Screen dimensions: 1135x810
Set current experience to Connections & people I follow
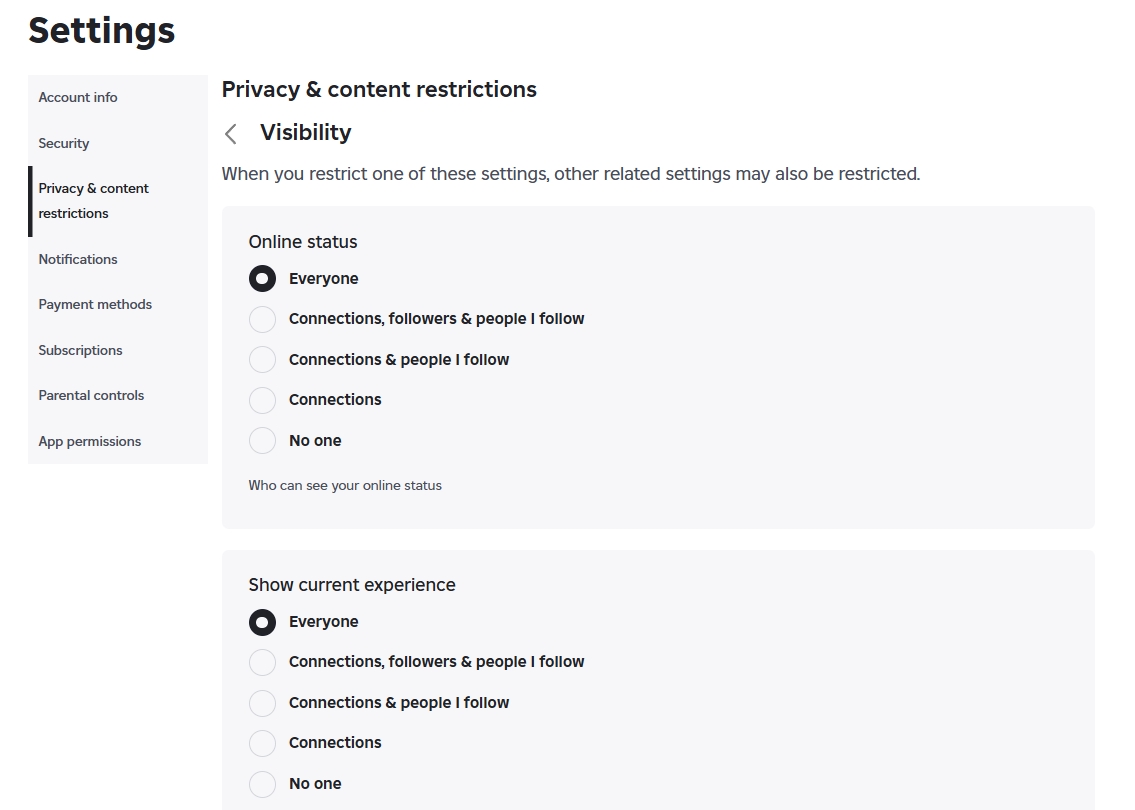pyautogui.click(x=262, y=703)
